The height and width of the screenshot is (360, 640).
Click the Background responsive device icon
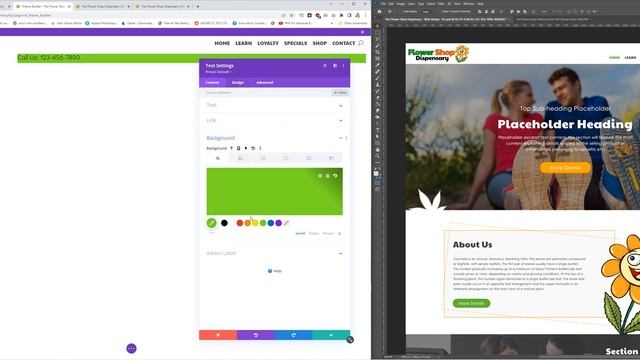[x=239, y=148]
